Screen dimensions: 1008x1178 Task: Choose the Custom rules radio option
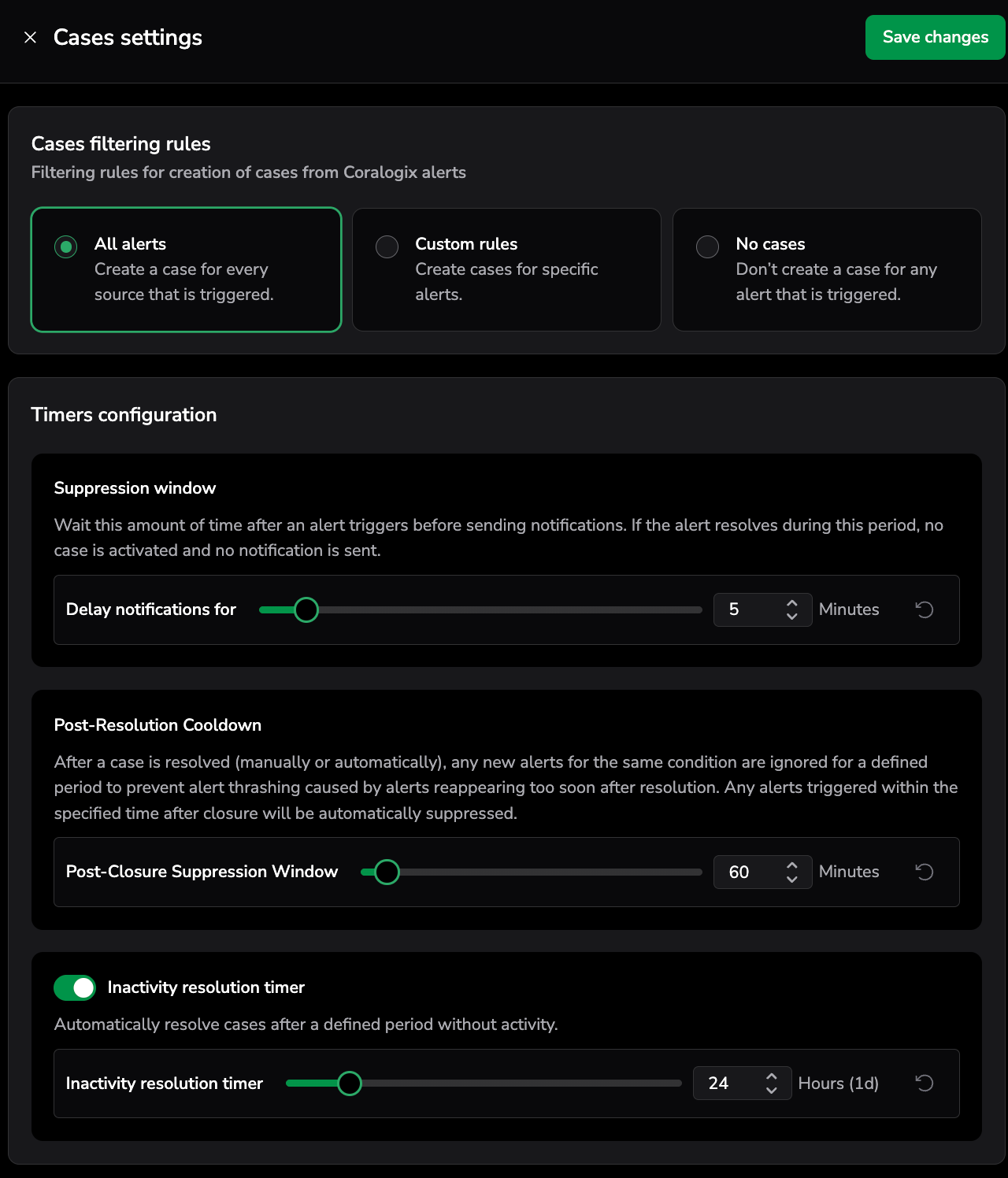(x=387, y=246)
